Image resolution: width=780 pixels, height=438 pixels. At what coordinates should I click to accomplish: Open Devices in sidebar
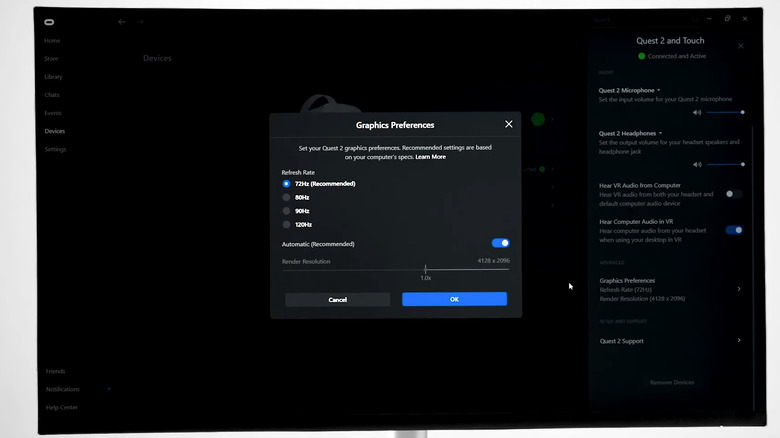[x=55, y=131]
